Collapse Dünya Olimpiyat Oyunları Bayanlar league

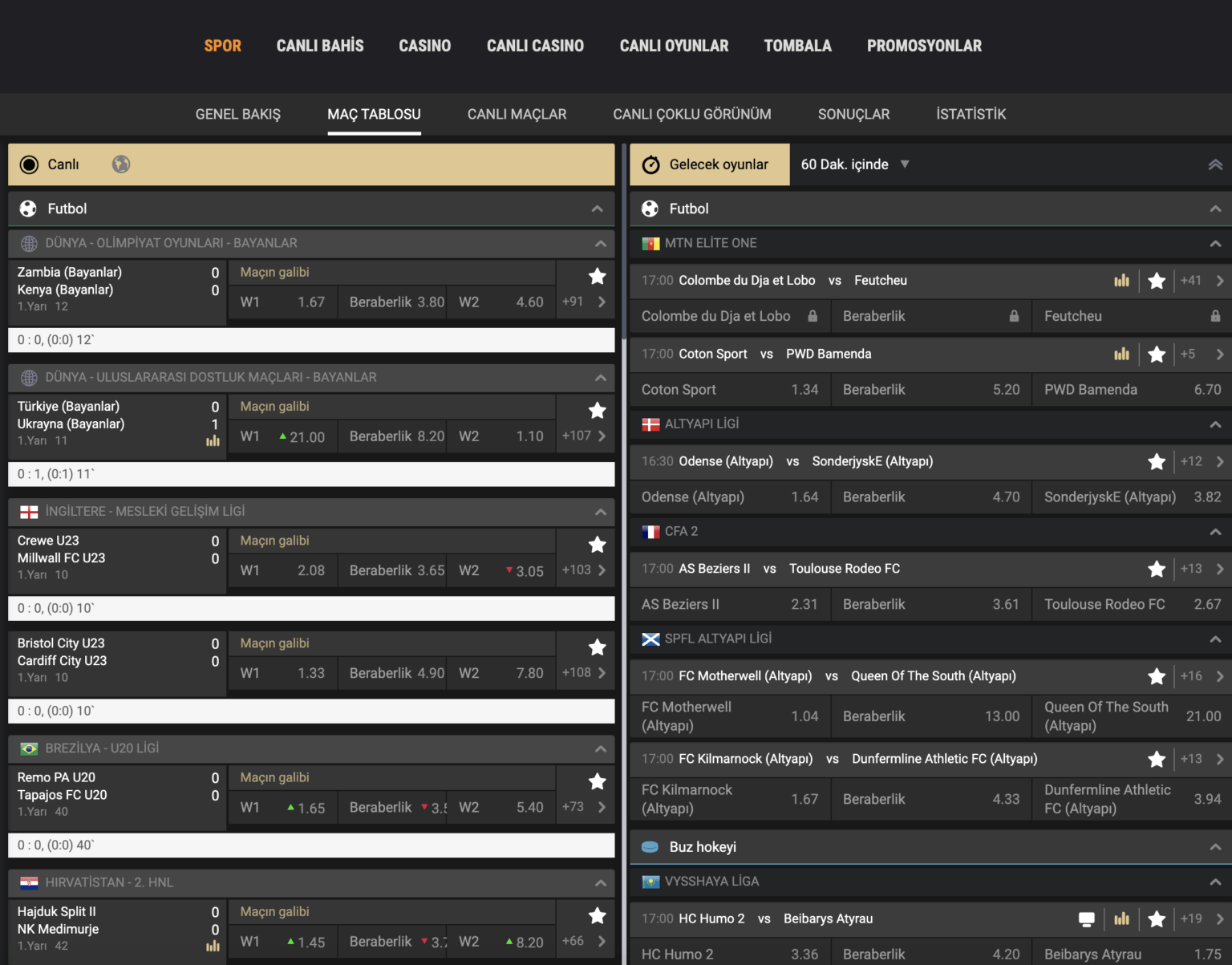tap(601, 243)
